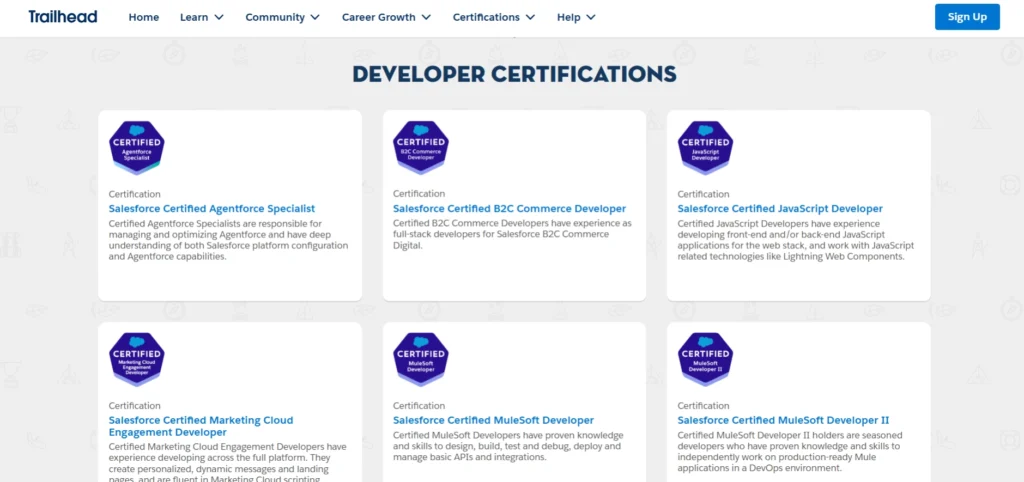Click the MuleSoft Developer II description text
Viewport: 1024px width, 482px height.
pyautogui.click(x=790, y=452)
